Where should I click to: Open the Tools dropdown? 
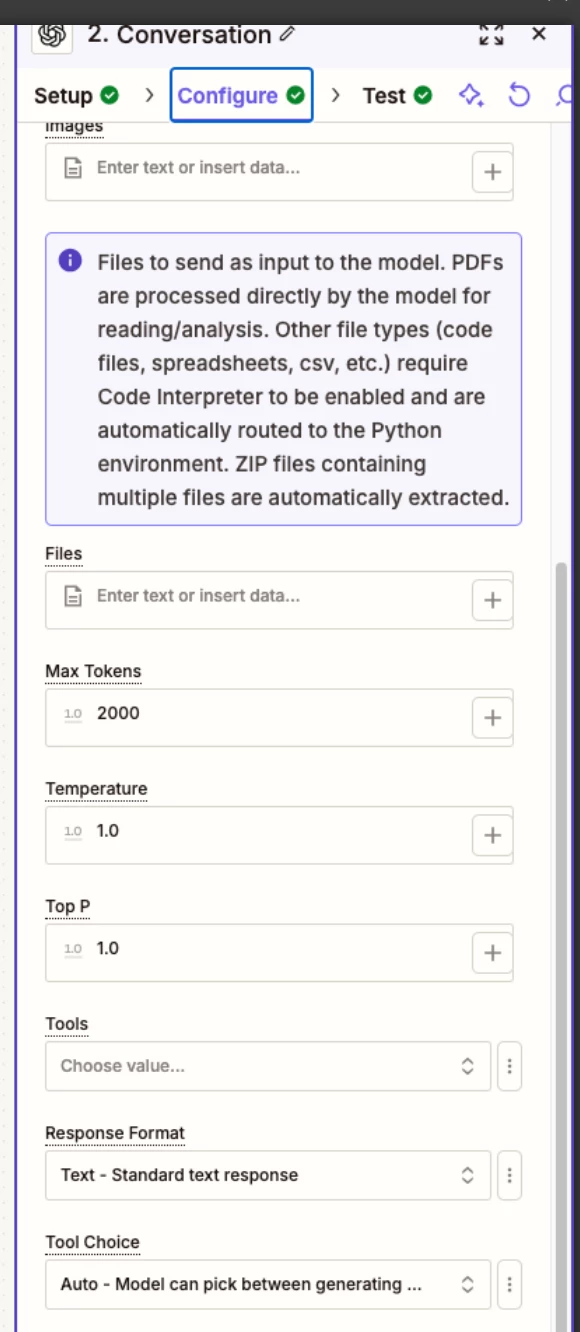pyautogui.click(x=268, y=1066)
